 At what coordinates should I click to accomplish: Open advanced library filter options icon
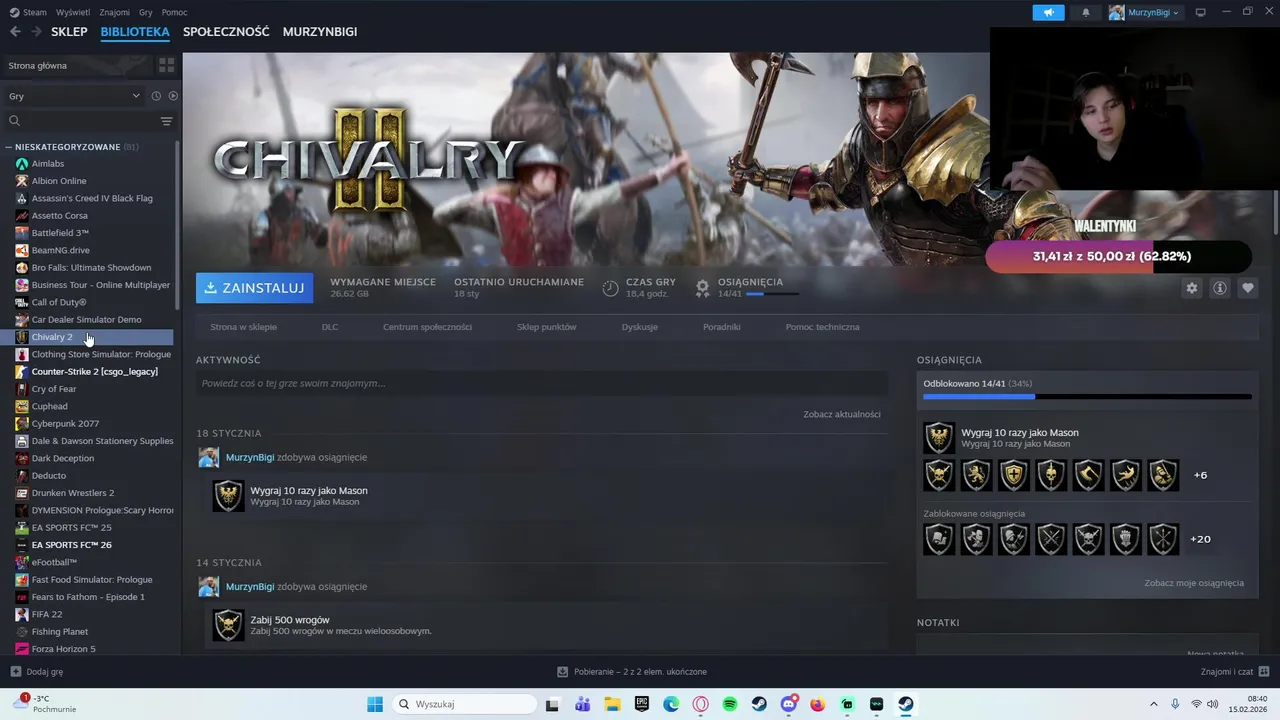pos(166,121)
